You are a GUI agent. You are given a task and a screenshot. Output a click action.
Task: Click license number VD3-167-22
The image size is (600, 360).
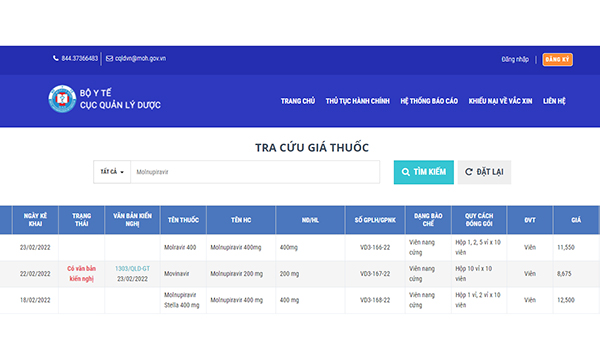(375, 274)
